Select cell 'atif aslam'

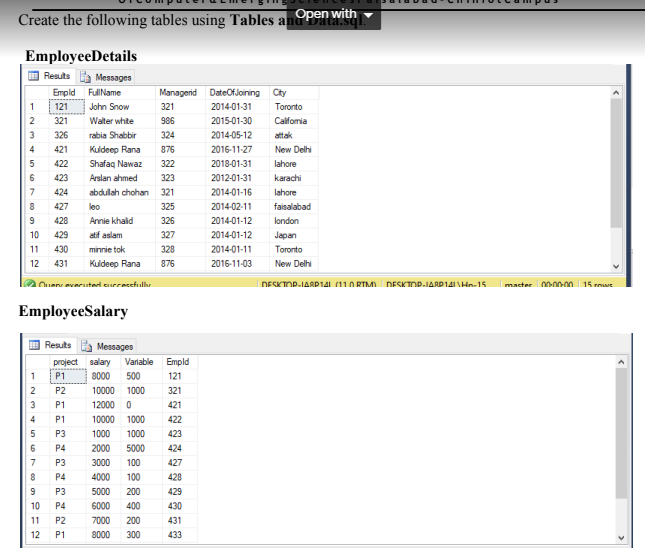pos(120,235)
